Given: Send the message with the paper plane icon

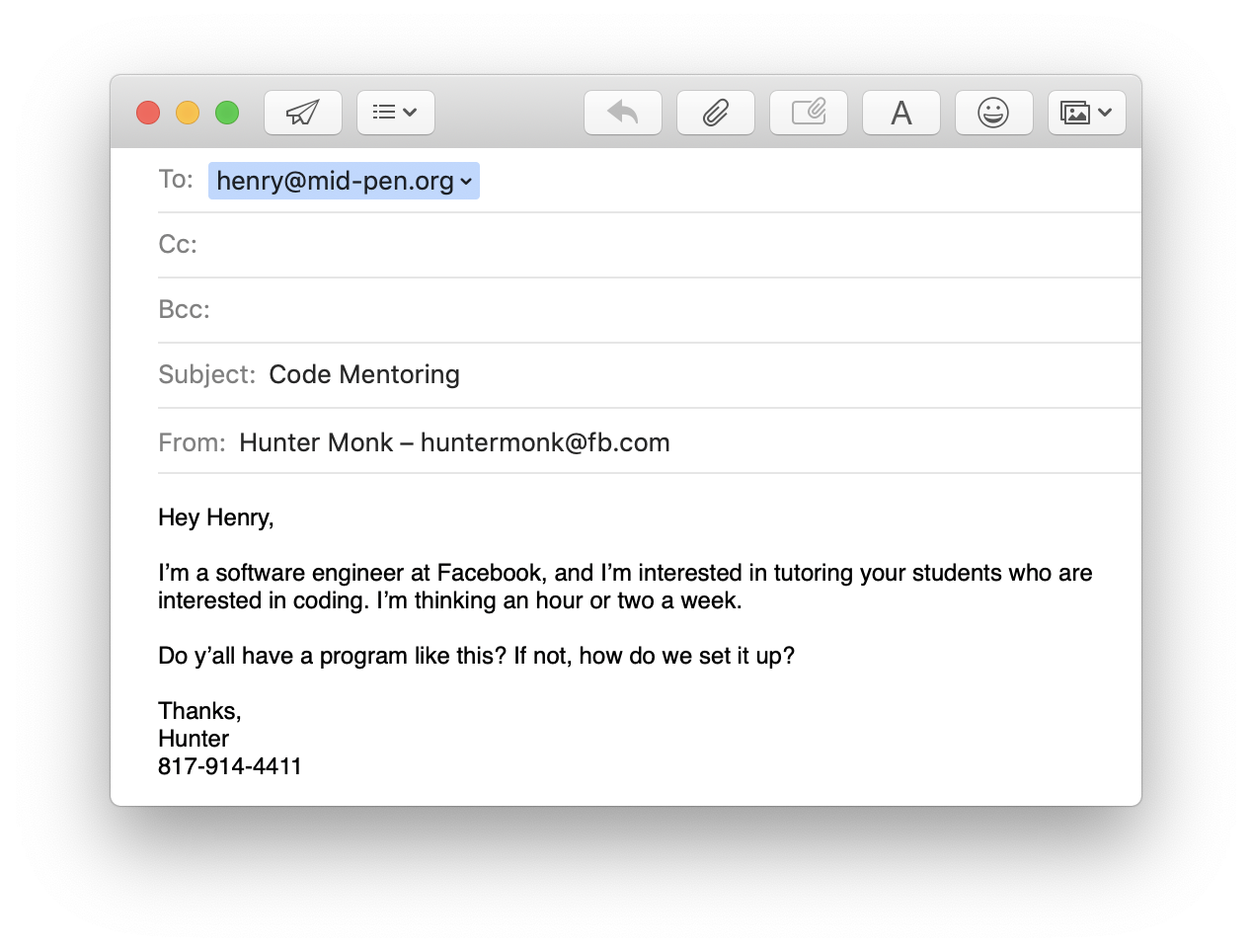Looking at the screenshot, I should point(303,113).
